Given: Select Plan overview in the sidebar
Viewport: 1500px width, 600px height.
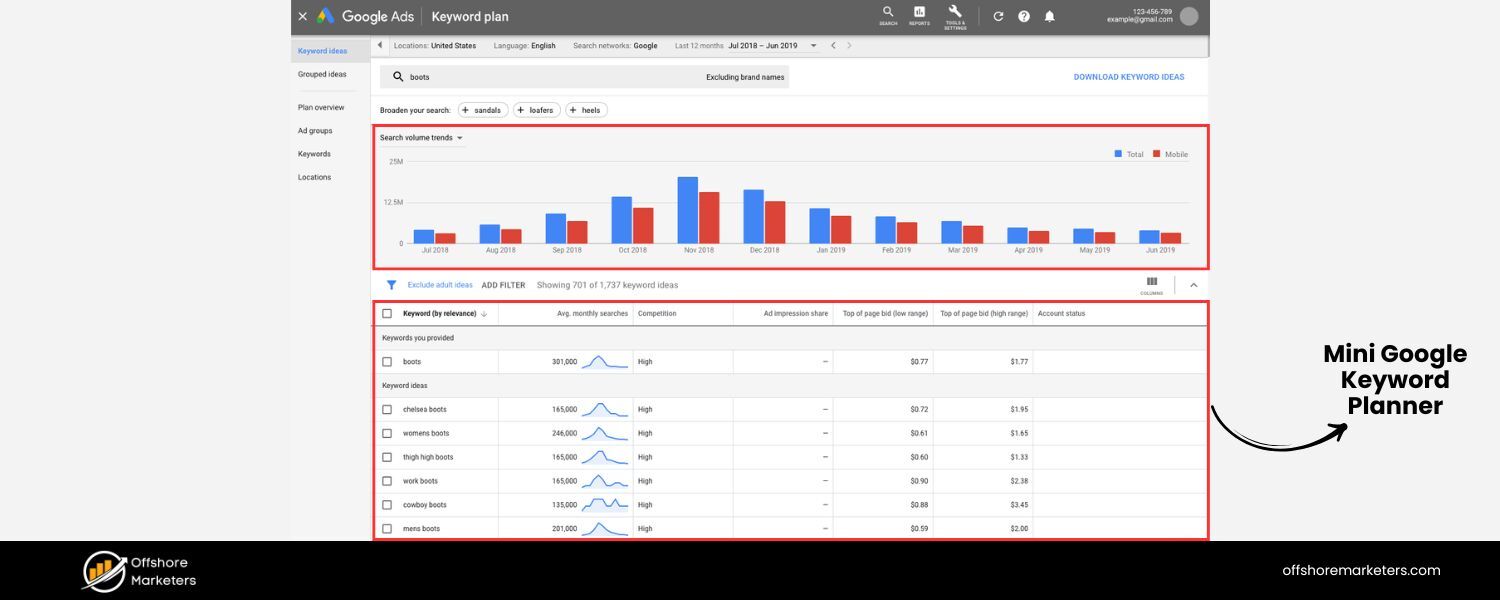Looking at the screenshot, I should coord(321,107).
